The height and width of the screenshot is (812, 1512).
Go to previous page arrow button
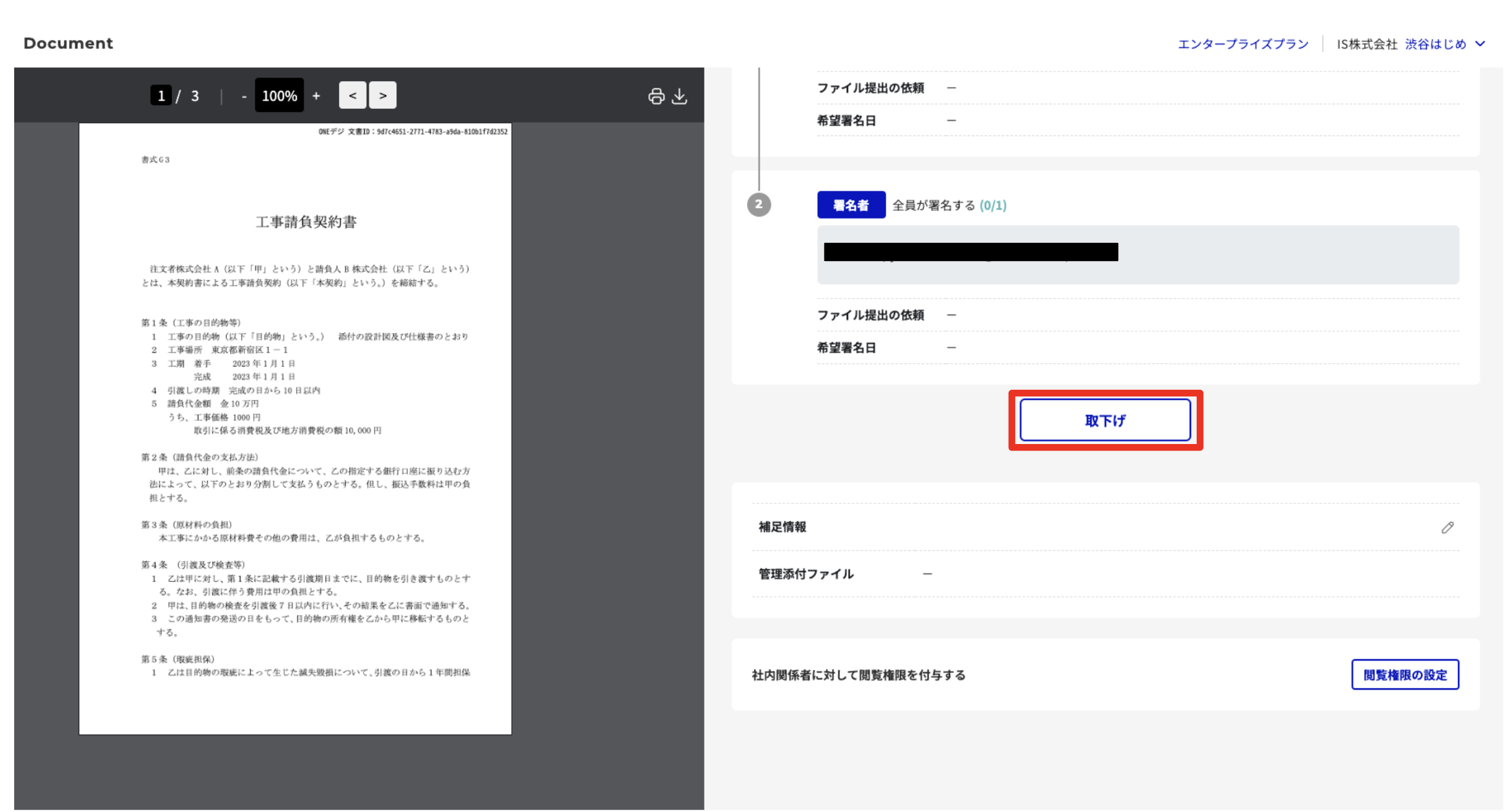coord(352,95)
